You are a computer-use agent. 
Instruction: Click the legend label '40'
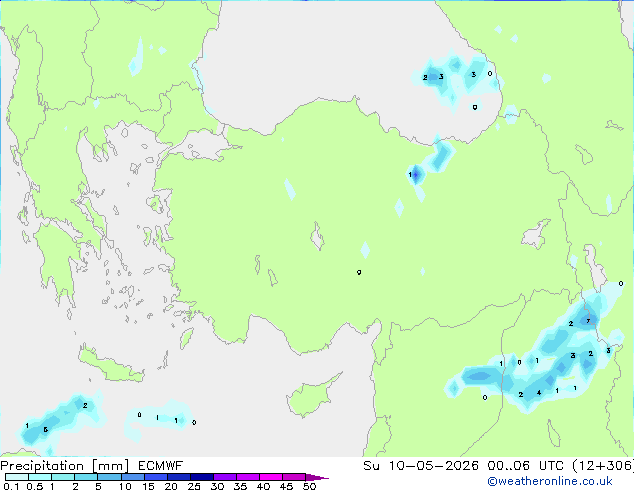263,486
